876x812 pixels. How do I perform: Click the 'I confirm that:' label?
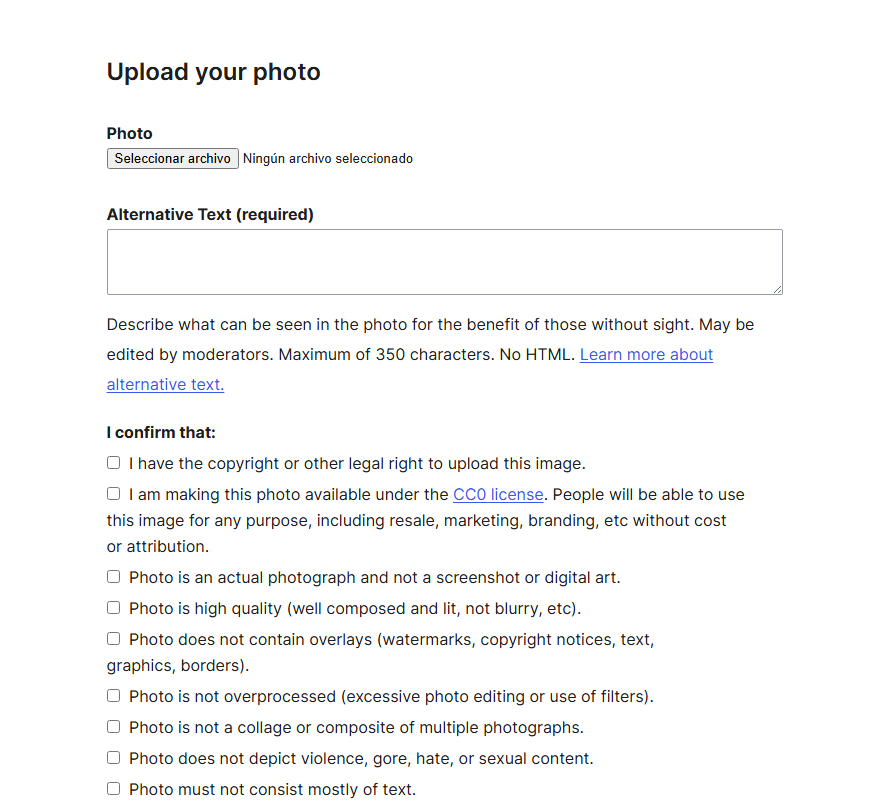coord(161,433)
